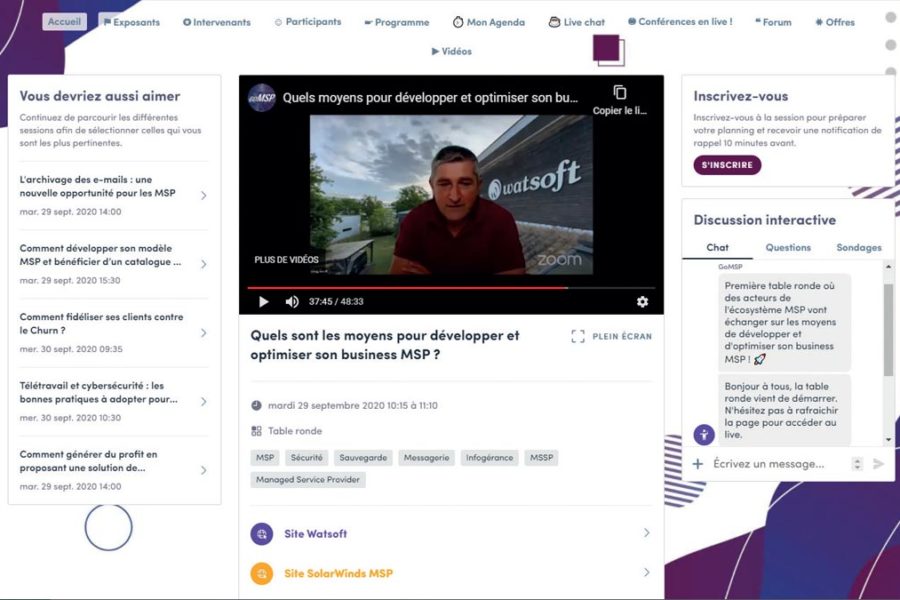Screen dimensions: 900x600
Task: Click the S'INSCRIRE button
Action: click(x=727, y=165)
